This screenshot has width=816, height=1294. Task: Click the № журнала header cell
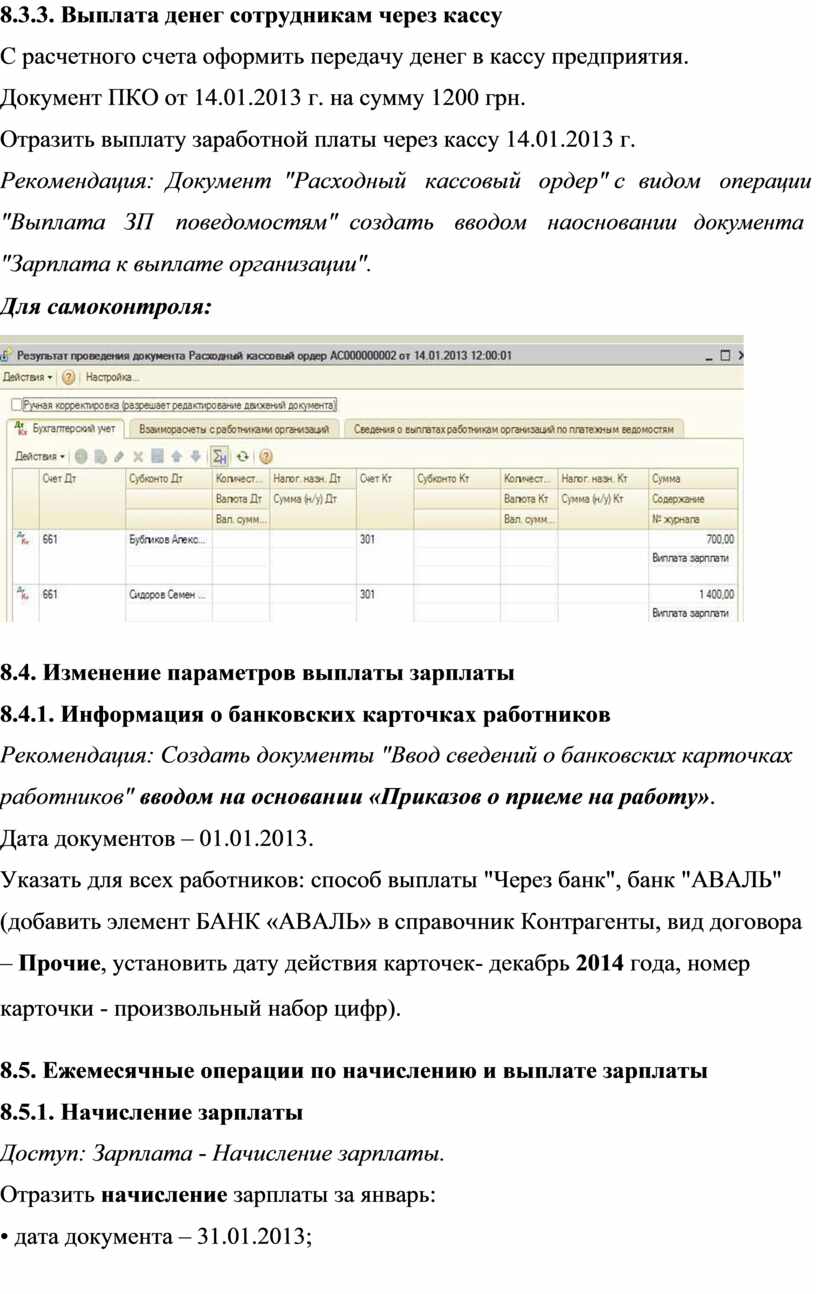point(693,518)
